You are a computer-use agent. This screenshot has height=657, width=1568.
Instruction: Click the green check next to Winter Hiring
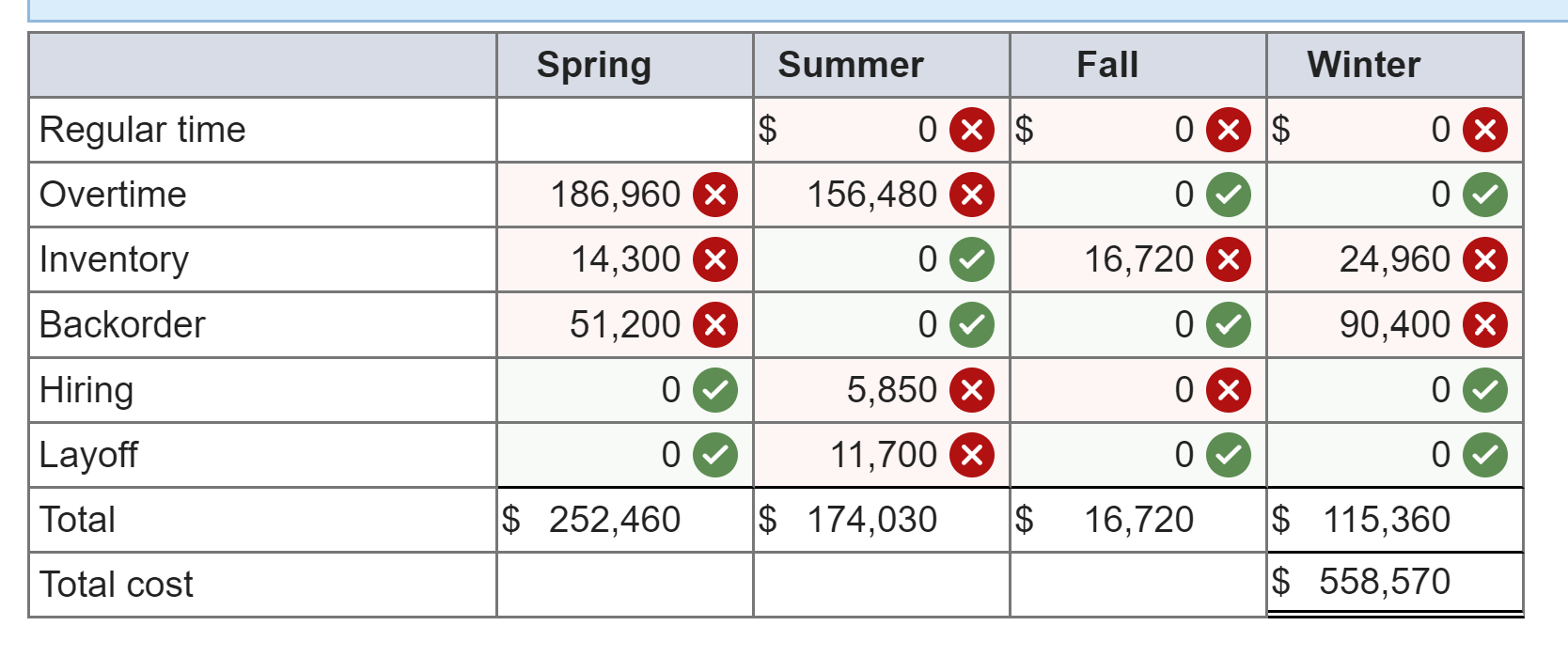pyautogui.click(x=1485, y=389)
